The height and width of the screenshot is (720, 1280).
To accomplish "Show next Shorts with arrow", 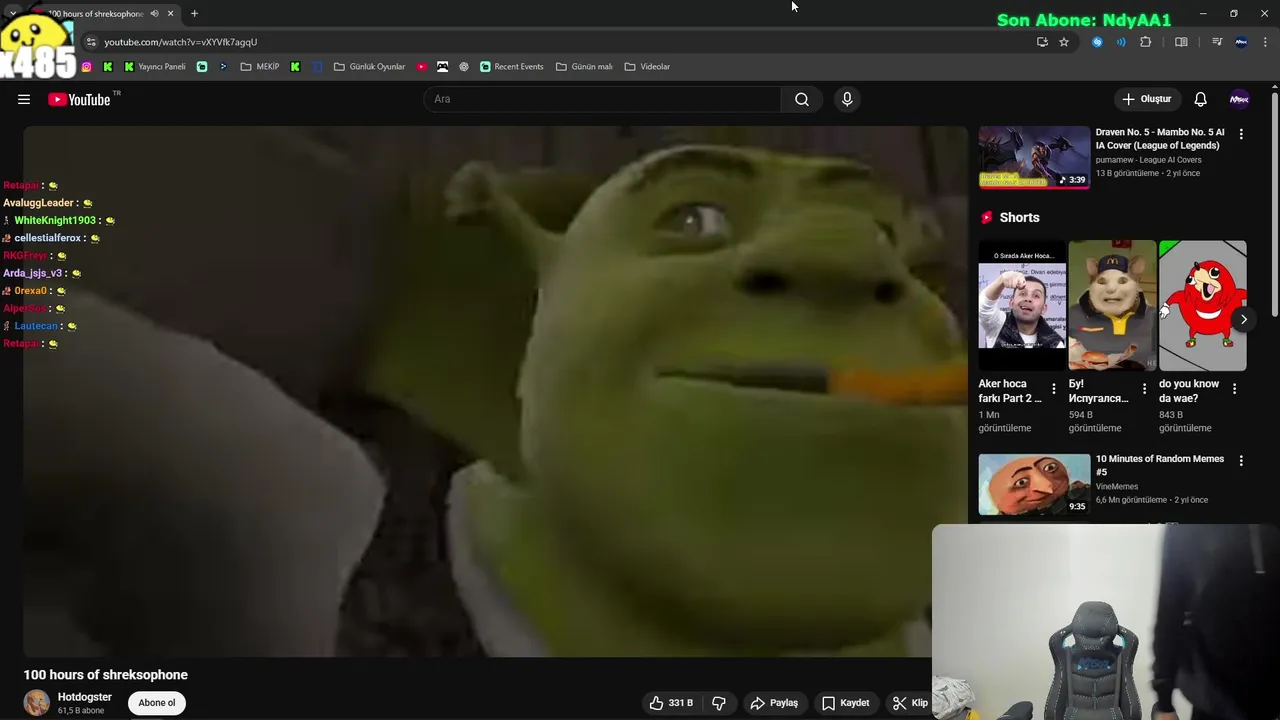I will (1243, 320).
